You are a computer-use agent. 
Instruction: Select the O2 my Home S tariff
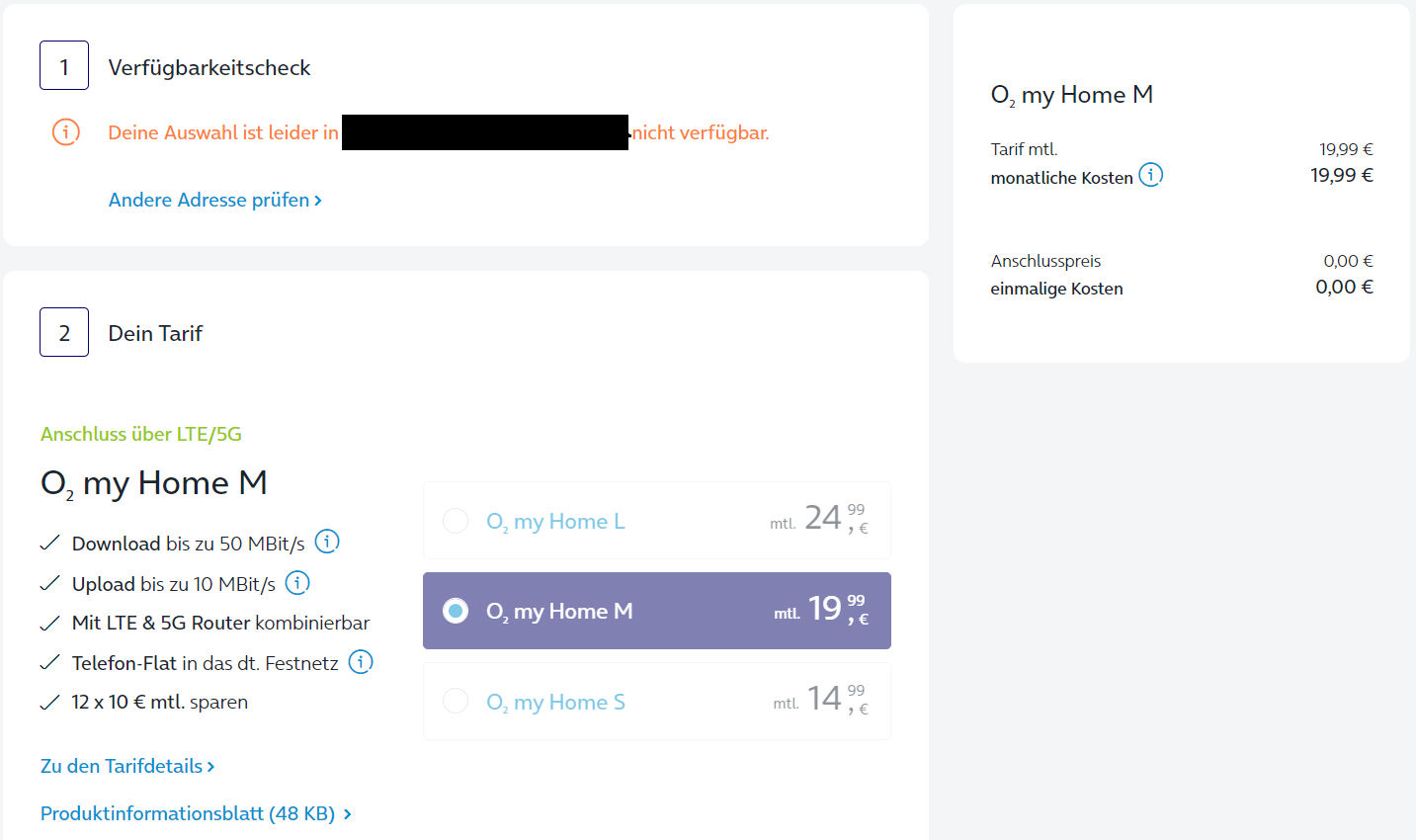tap(657, 702)
